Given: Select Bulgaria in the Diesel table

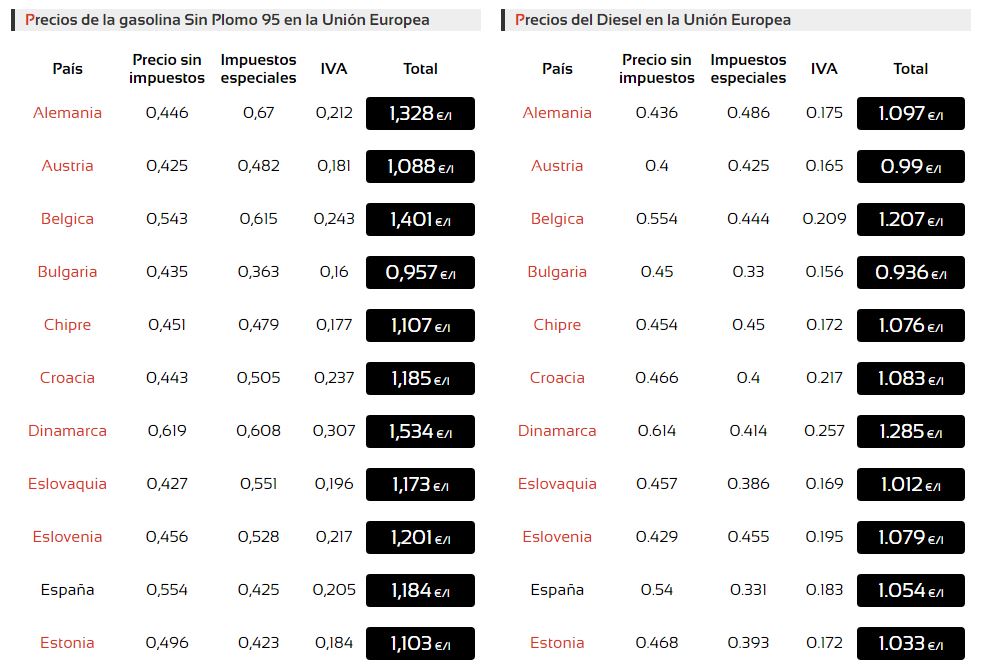Looking at the screenshot, I should (557, 272).
